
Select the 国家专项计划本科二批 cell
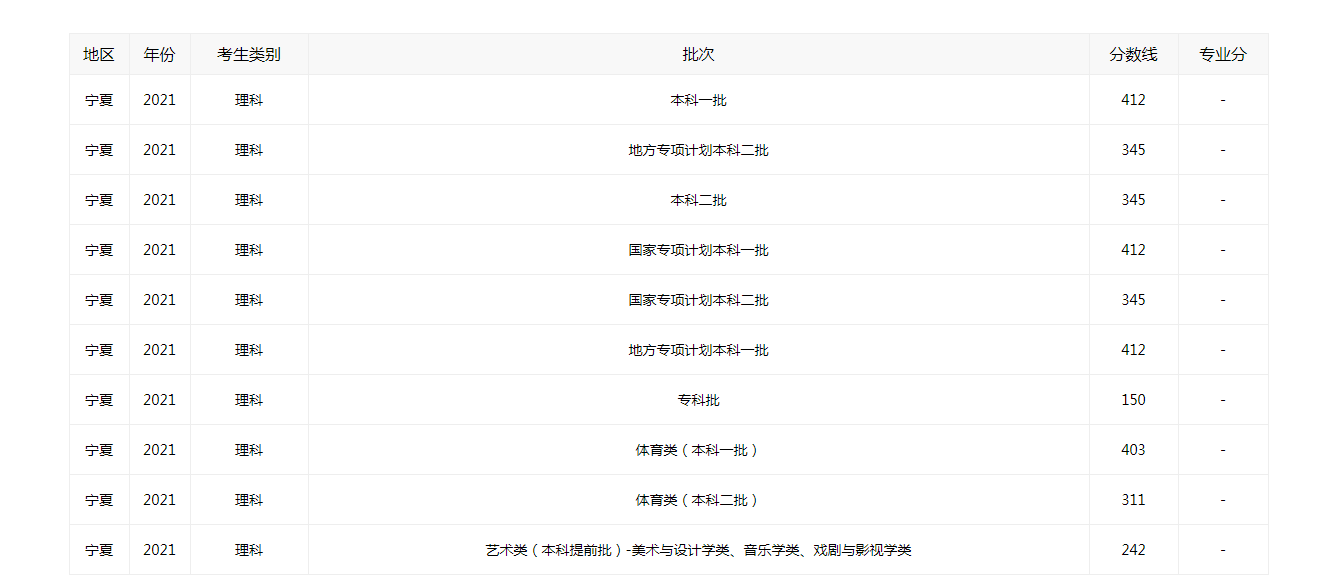coord(699,300)
